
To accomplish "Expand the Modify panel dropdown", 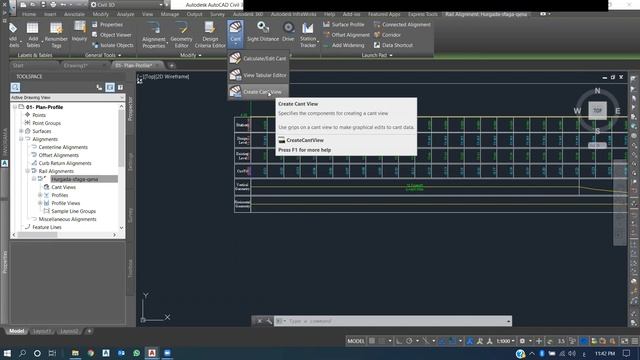I will point(191,55).
